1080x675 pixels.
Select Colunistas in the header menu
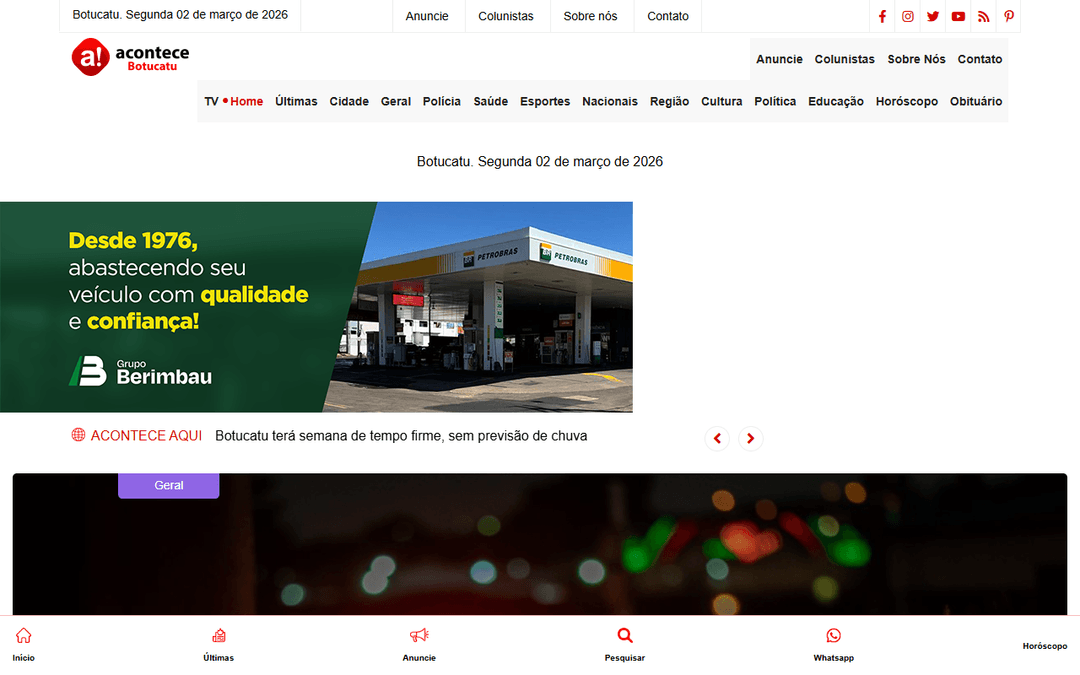coord(844,59)
